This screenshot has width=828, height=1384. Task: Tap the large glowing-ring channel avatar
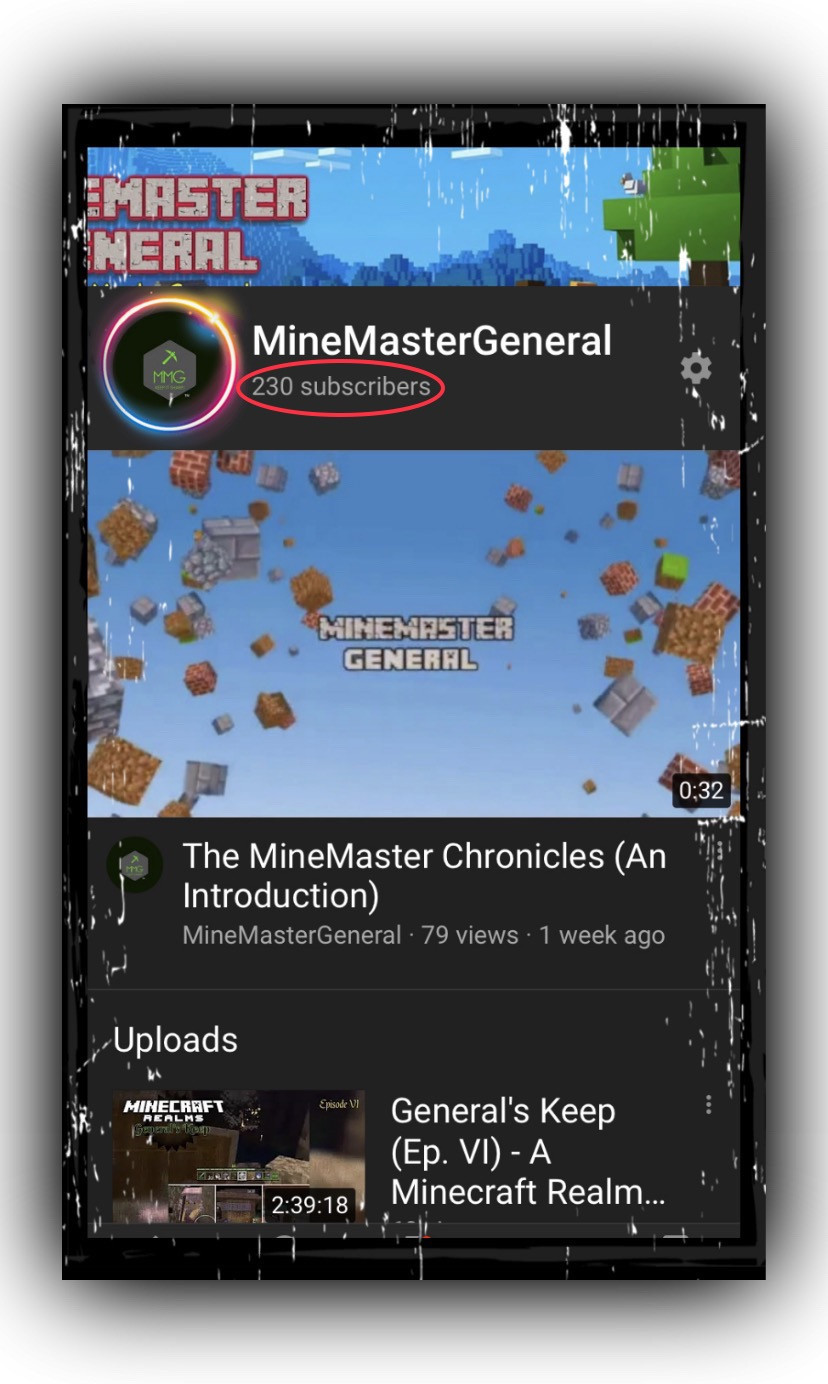click(170, 366)
